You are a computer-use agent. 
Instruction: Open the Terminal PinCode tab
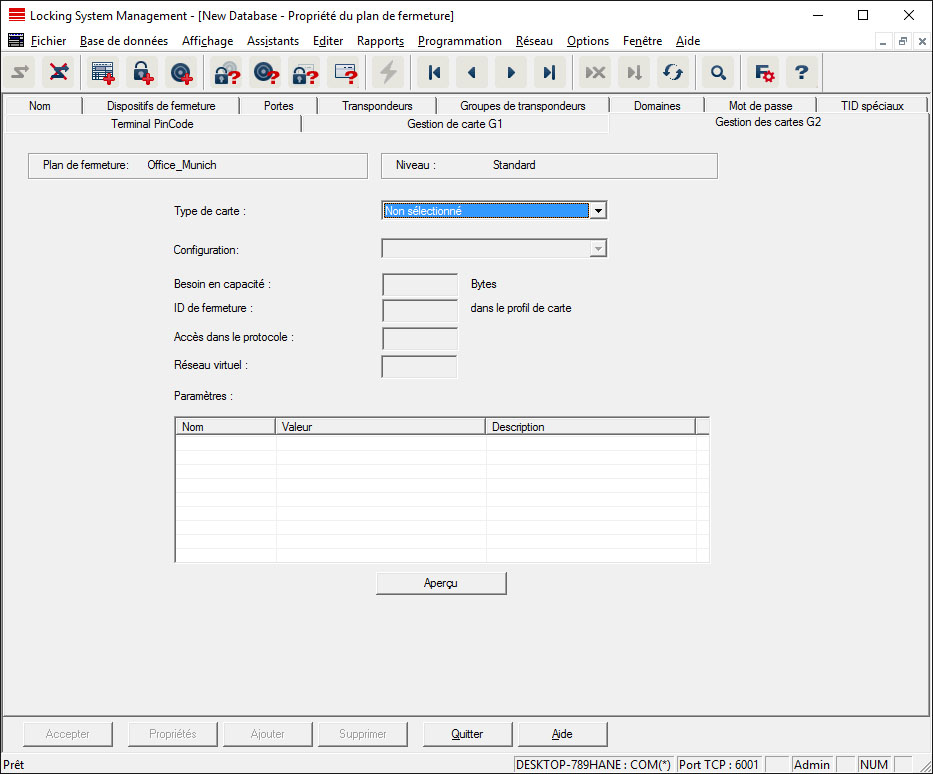click(152, 124)
